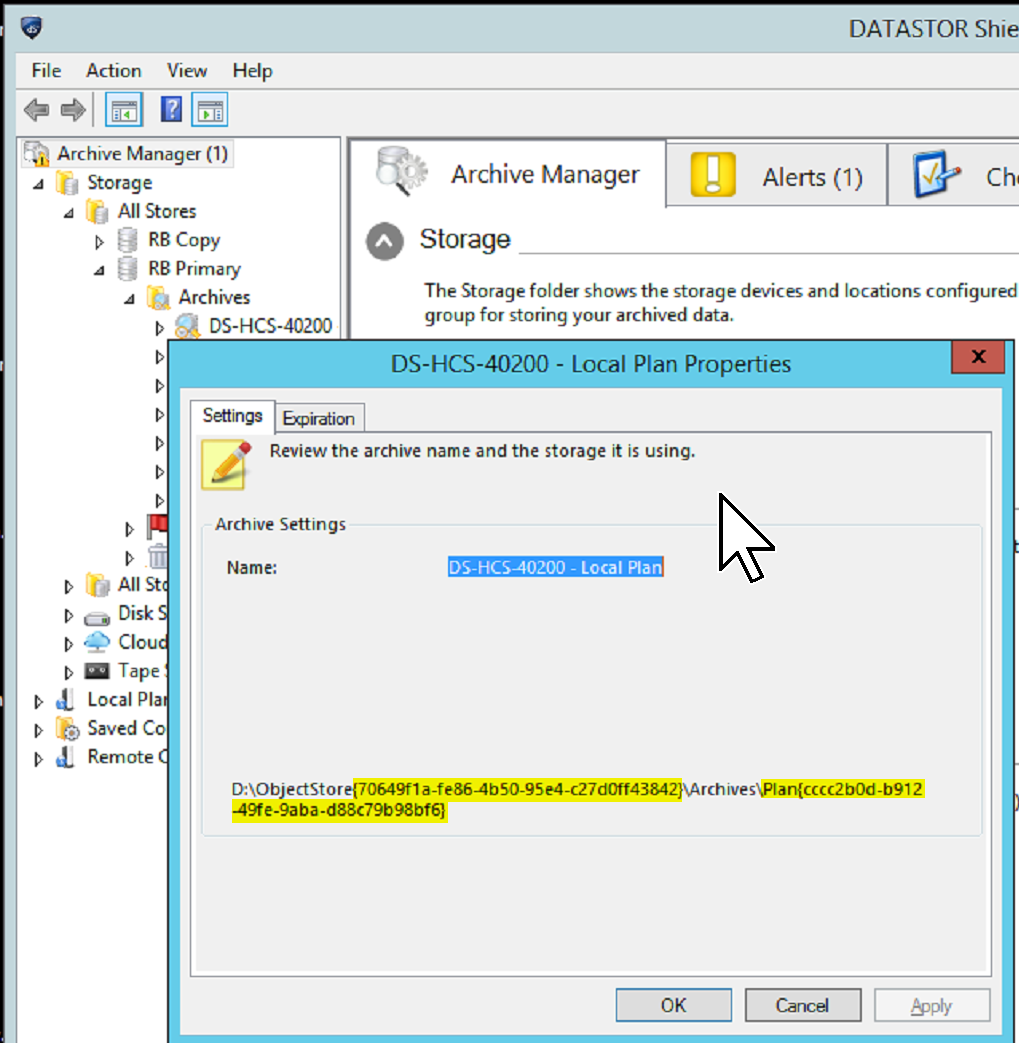The image size is (1019, 1043).
Task: Click the blue Help question-mark icon
Action: pyautogui.click(x=171, y=110)
